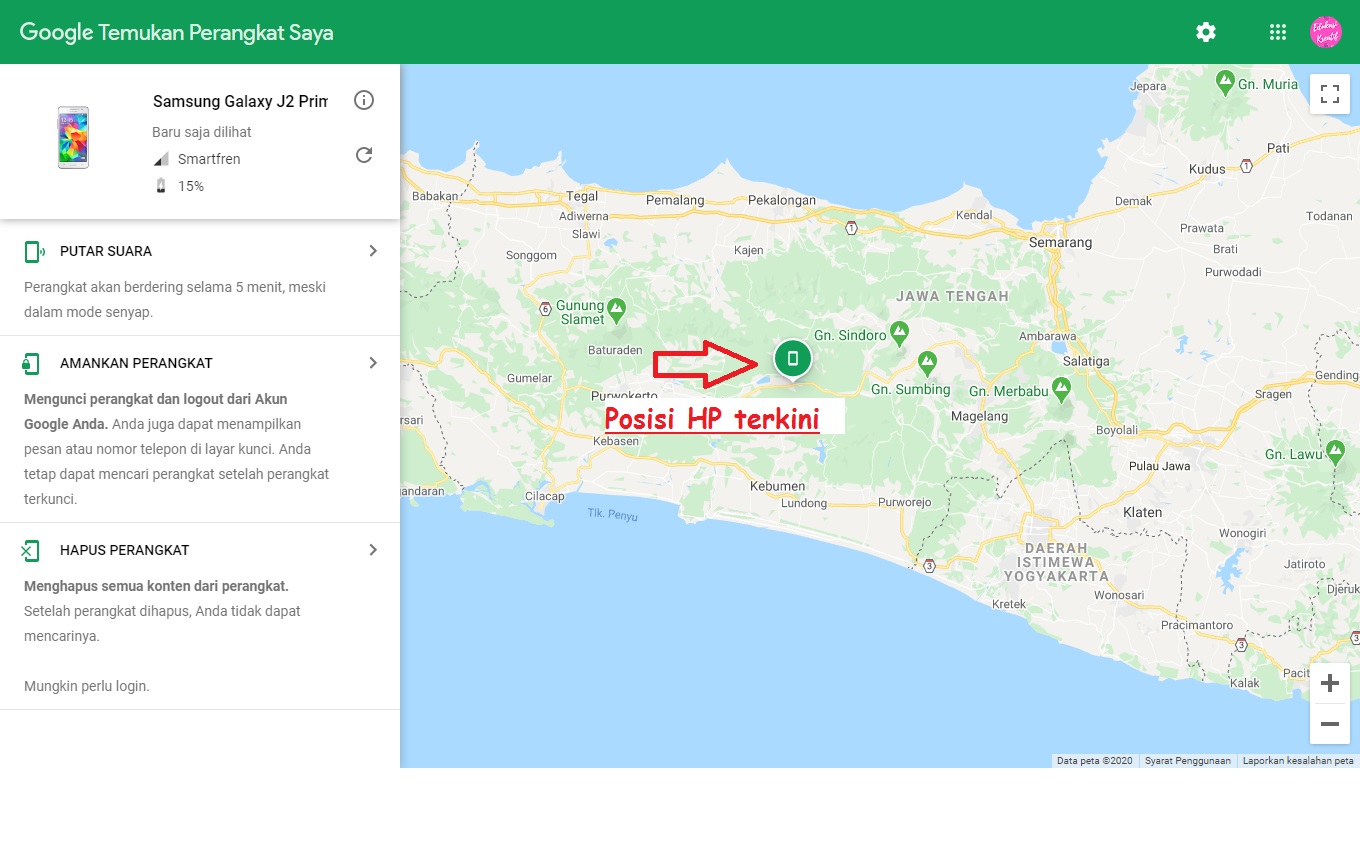Click the Google Temukan Perangkat Saya title
Image resolution: width=1360 pixels, height=853 pixels.
(x=177, y=32)
